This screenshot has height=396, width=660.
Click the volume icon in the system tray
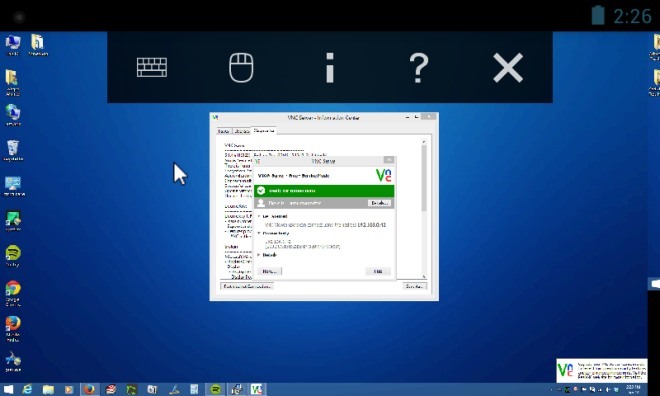[608, 390]
